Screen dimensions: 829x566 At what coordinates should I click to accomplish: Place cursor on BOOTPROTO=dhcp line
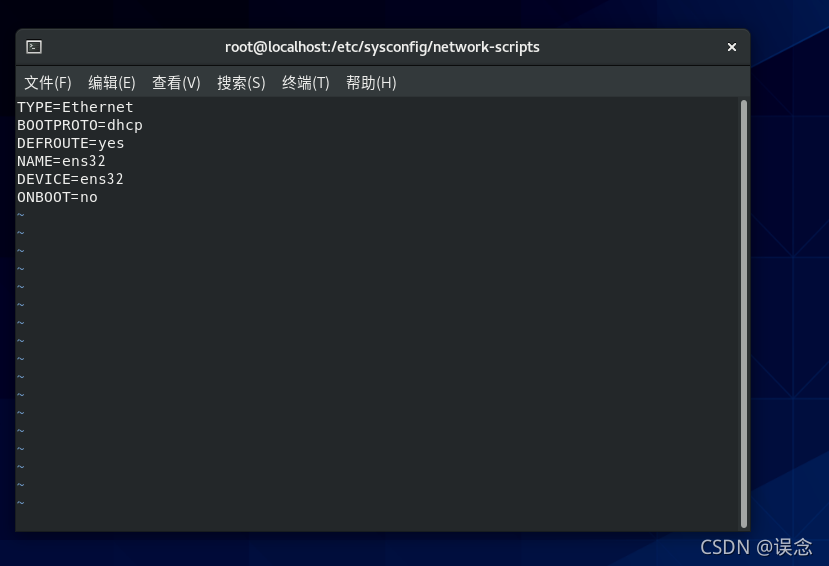(80, 125)
